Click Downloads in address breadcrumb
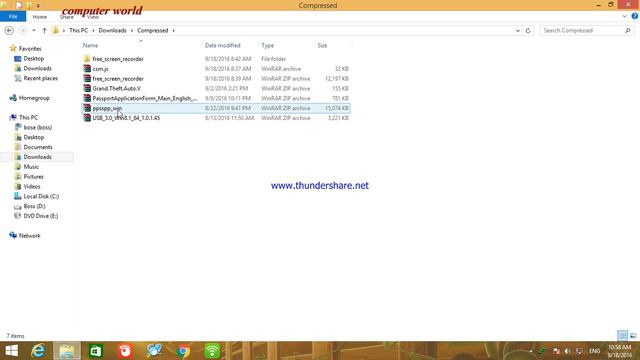The image size is (640, 360). pyautogui.click(x=112, y=31)
